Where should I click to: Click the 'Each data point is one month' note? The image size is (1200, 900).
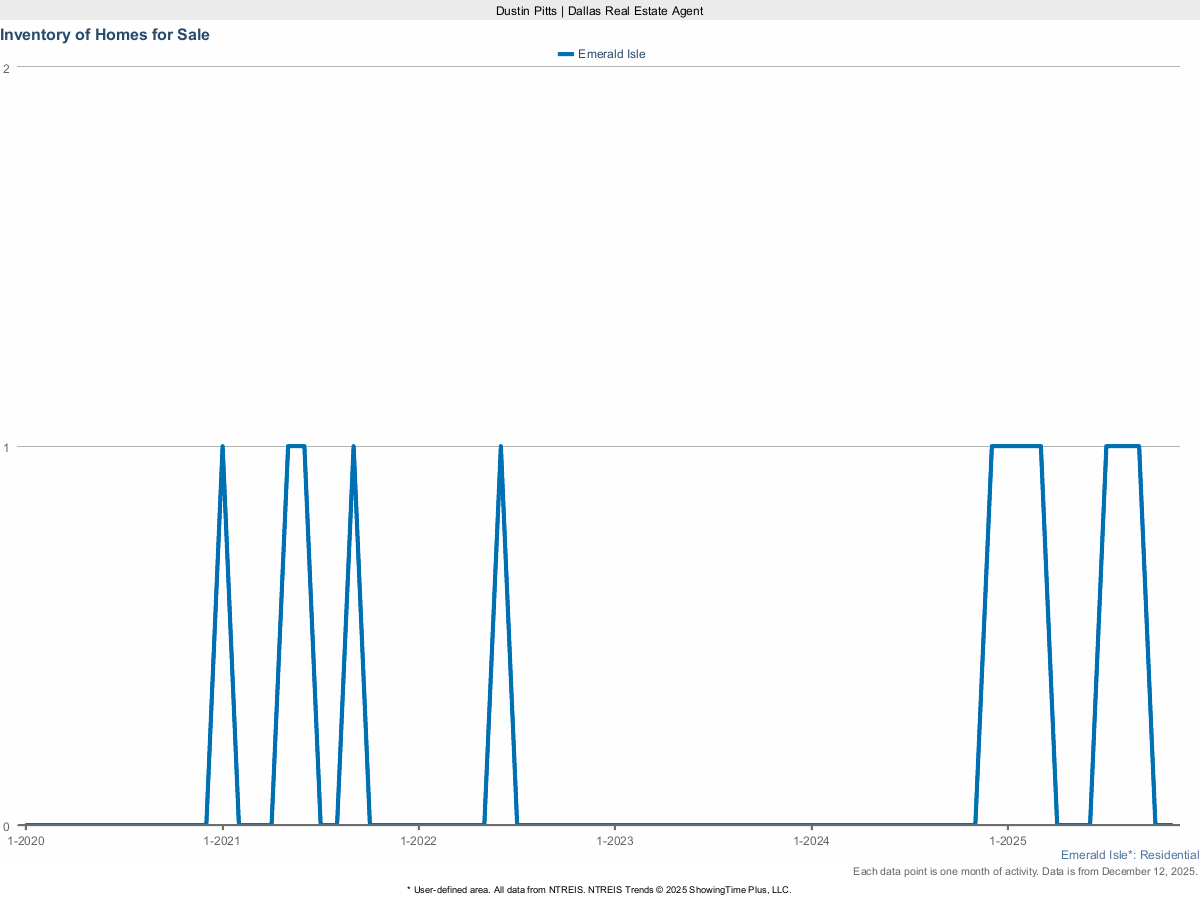[1025, 872]
